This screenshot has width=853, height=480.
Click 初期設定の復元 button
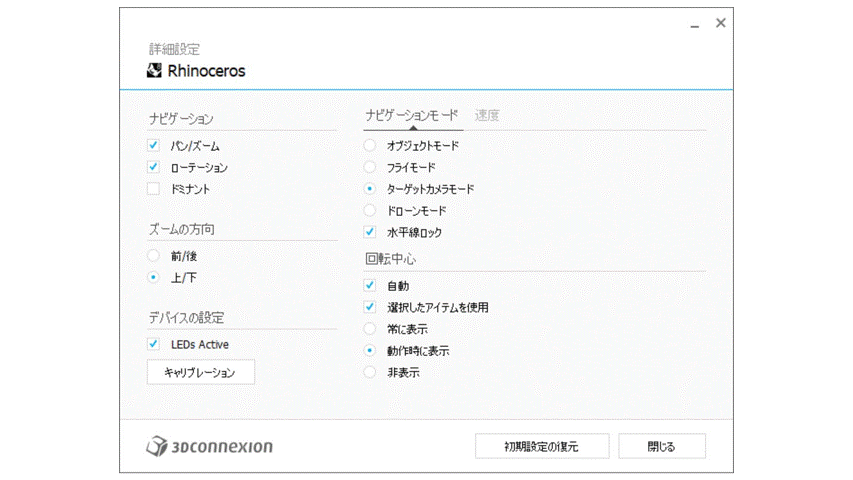(542, 446)
